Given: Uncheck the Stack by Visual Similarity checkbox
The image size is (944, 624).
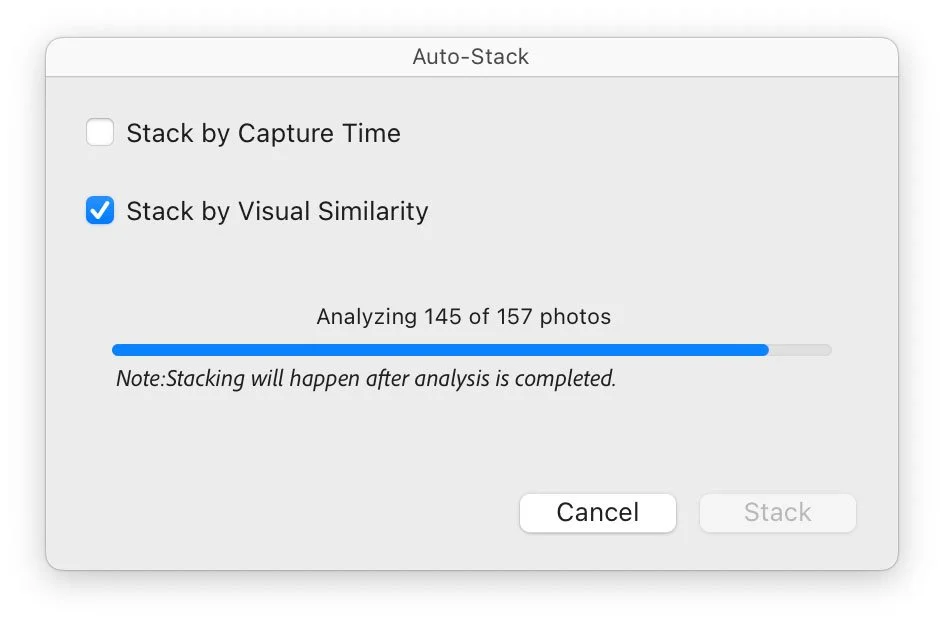Looking at the screenshot, I should (x=100, y=211).
